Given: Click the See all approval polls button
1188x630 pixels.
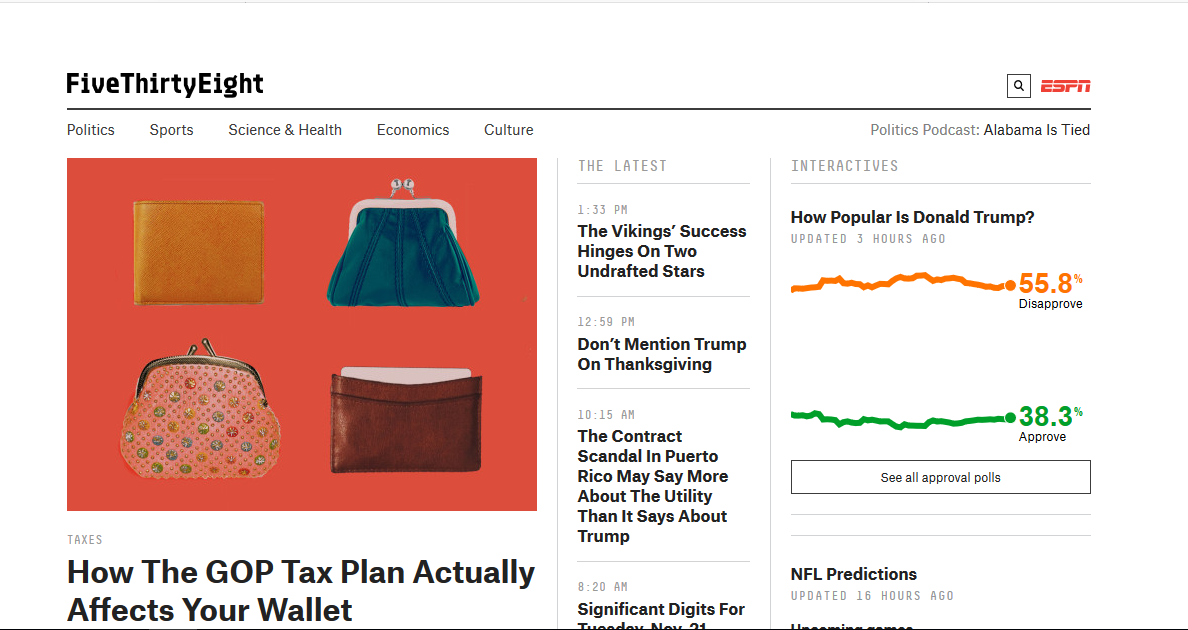Looking at the screenshot, I should [x=940, y=477].
